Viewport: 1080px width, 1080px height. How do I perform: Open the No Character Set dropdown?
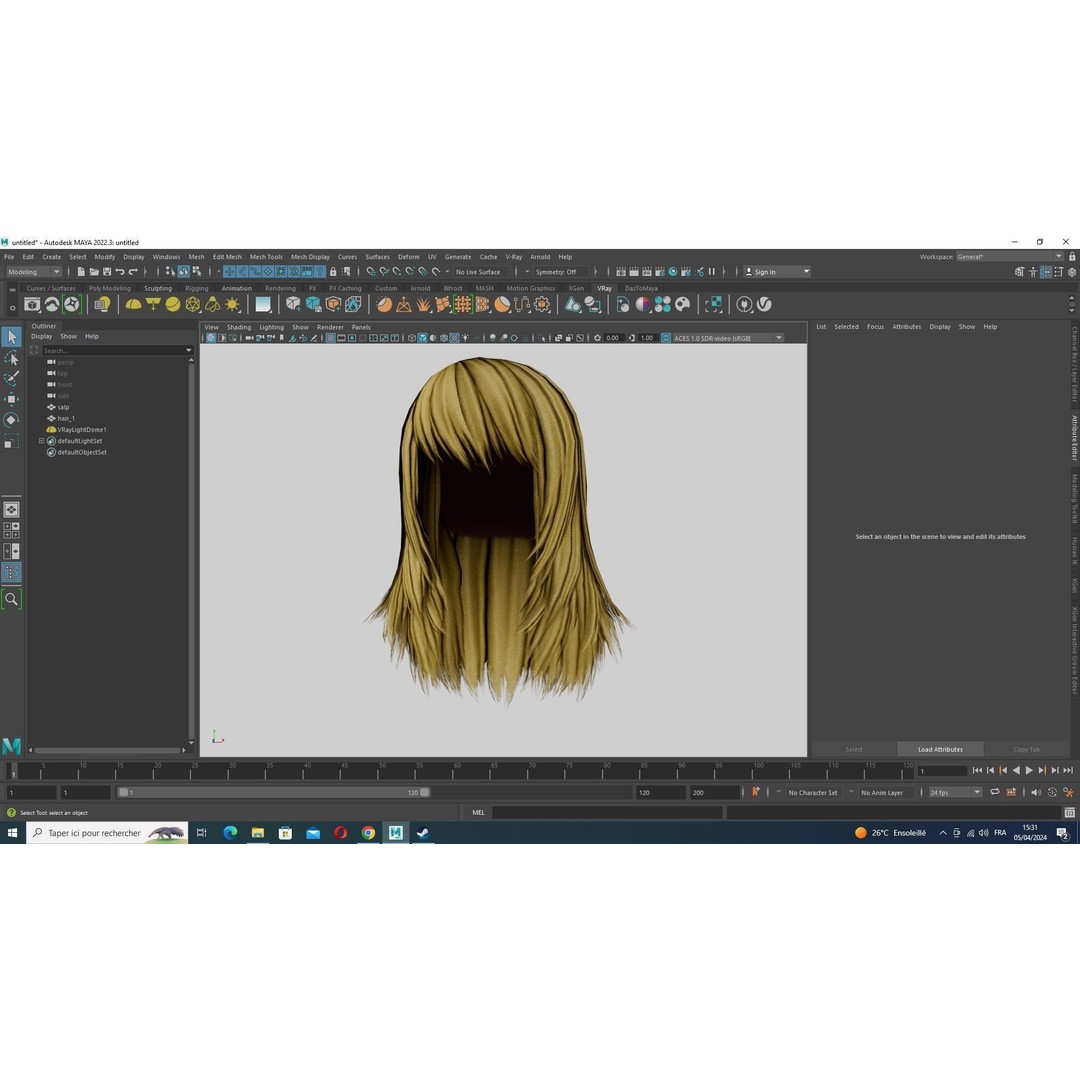click(813, 793)
